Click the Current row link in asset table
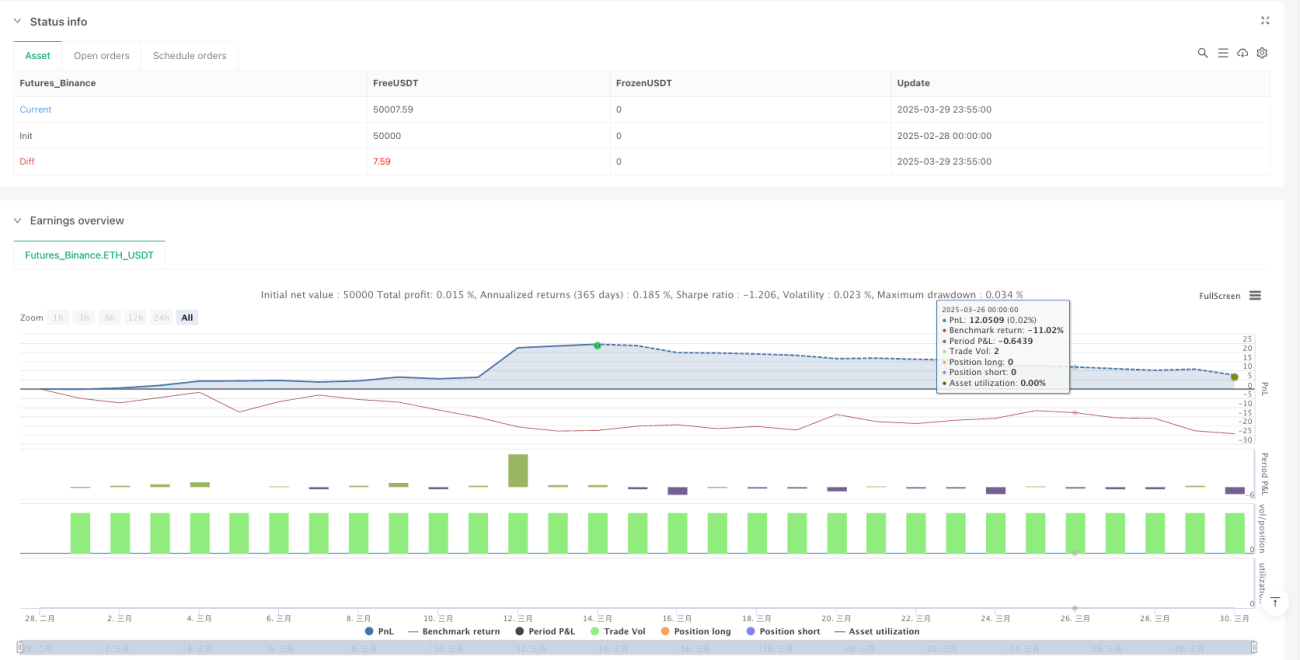The image size is (1300, 660). (36, 110)
